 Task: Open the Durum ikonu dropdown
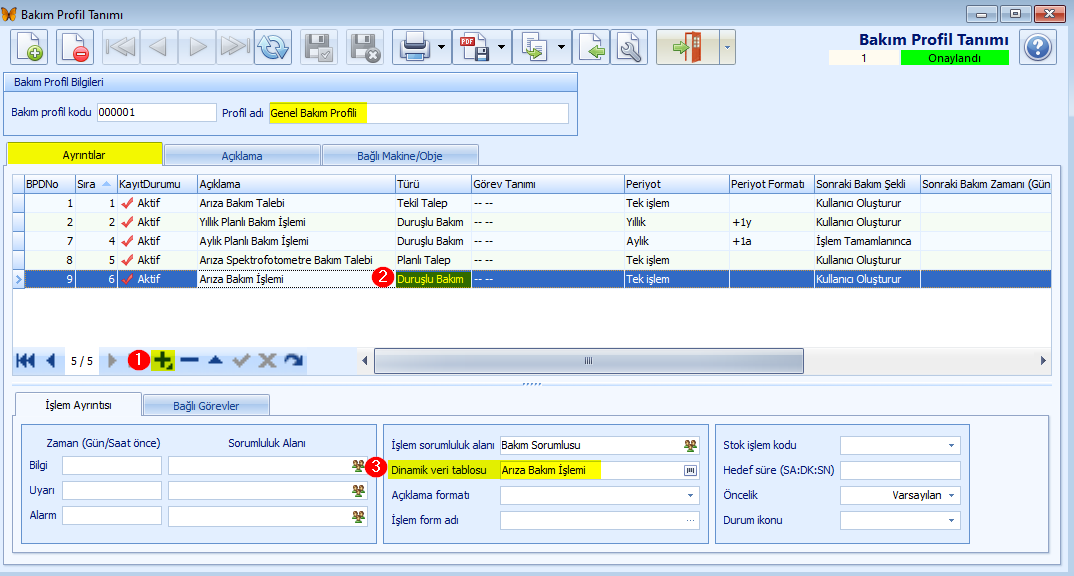pyautogui.click(x=951, y=521)
